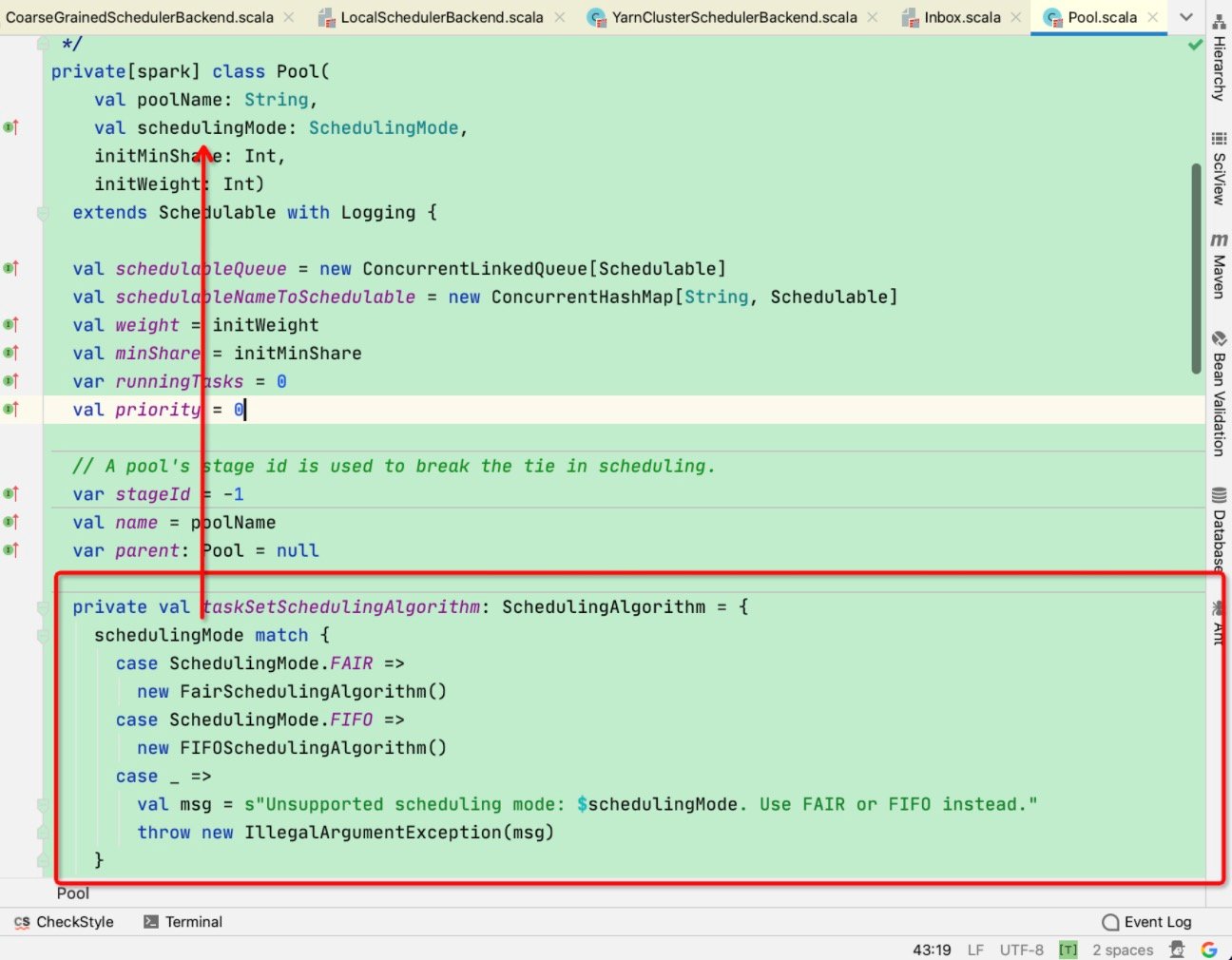This screenshot has width=1232, height=960.
Task: Click the green inspection checkmark icon
Action: 1195,45
